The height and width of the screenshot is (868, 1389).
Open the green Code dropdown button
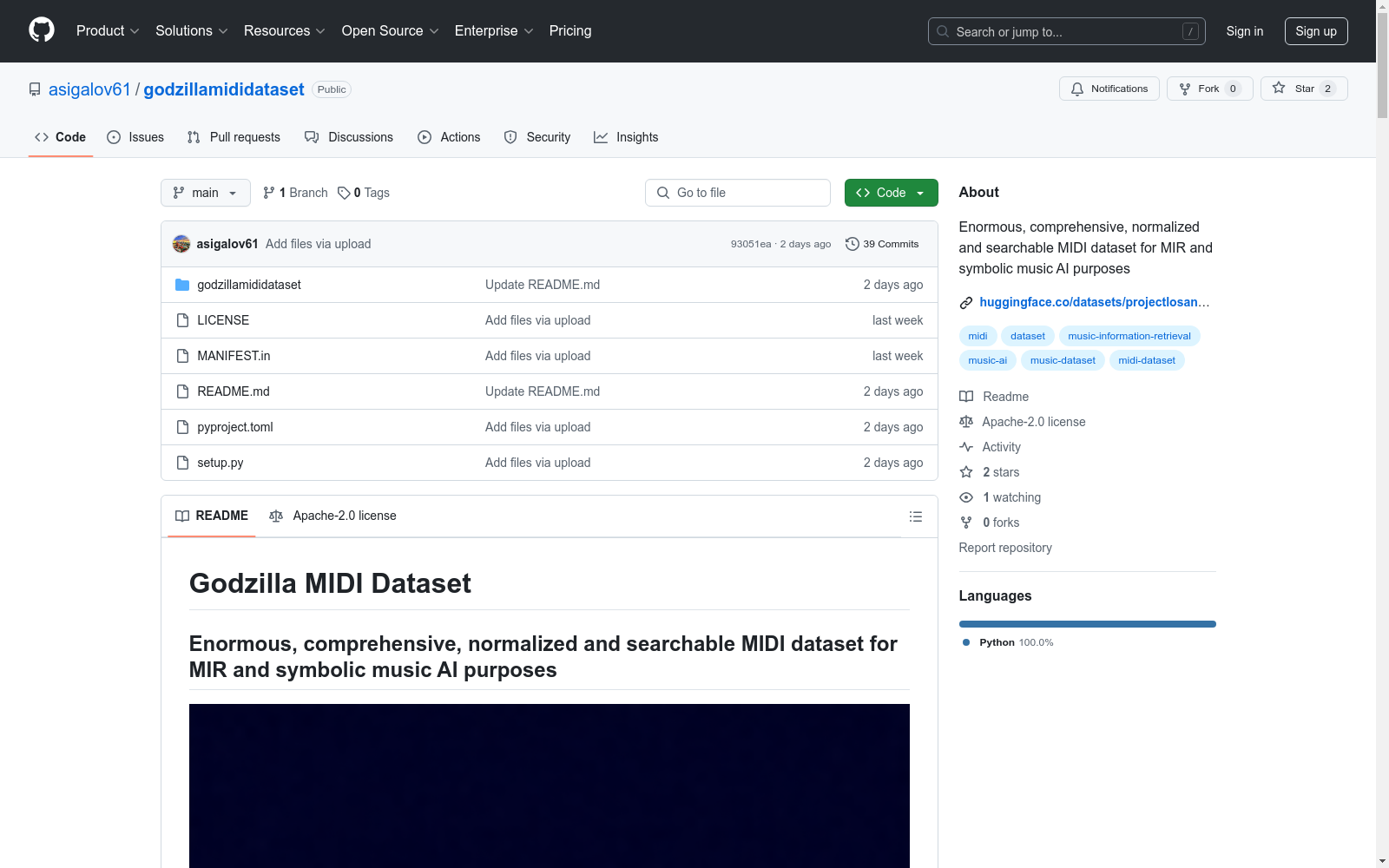[891, 193]
